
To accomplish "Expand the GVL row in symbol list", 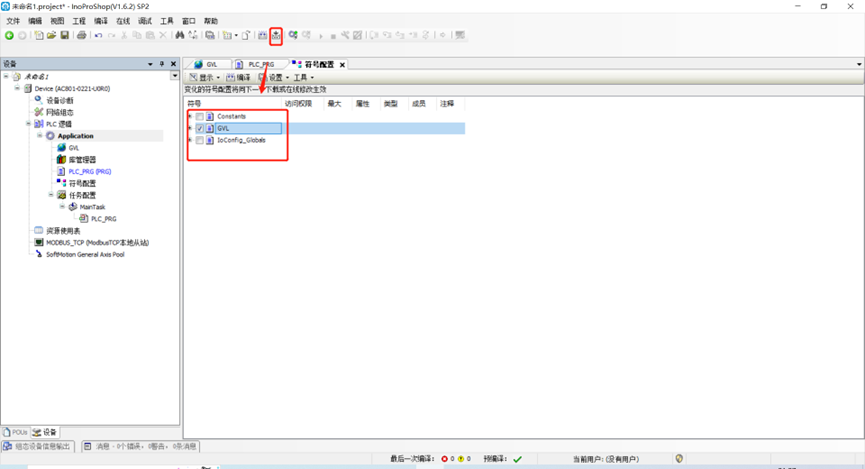I will click(x=190, y=128).
